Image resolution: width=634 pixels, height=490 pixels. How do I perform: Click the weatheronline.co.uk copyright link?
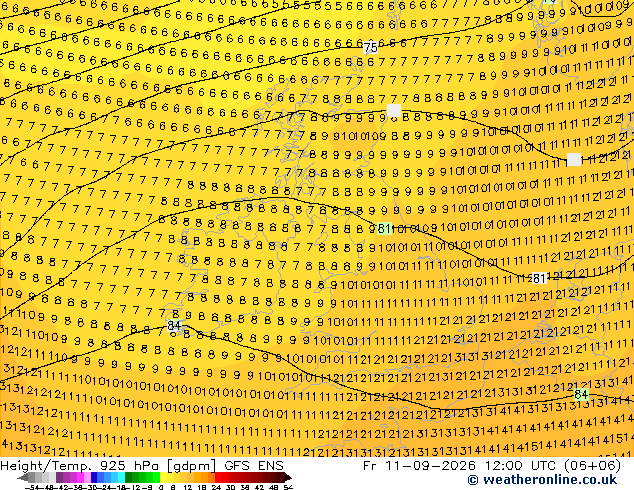[x=542, y=480]
